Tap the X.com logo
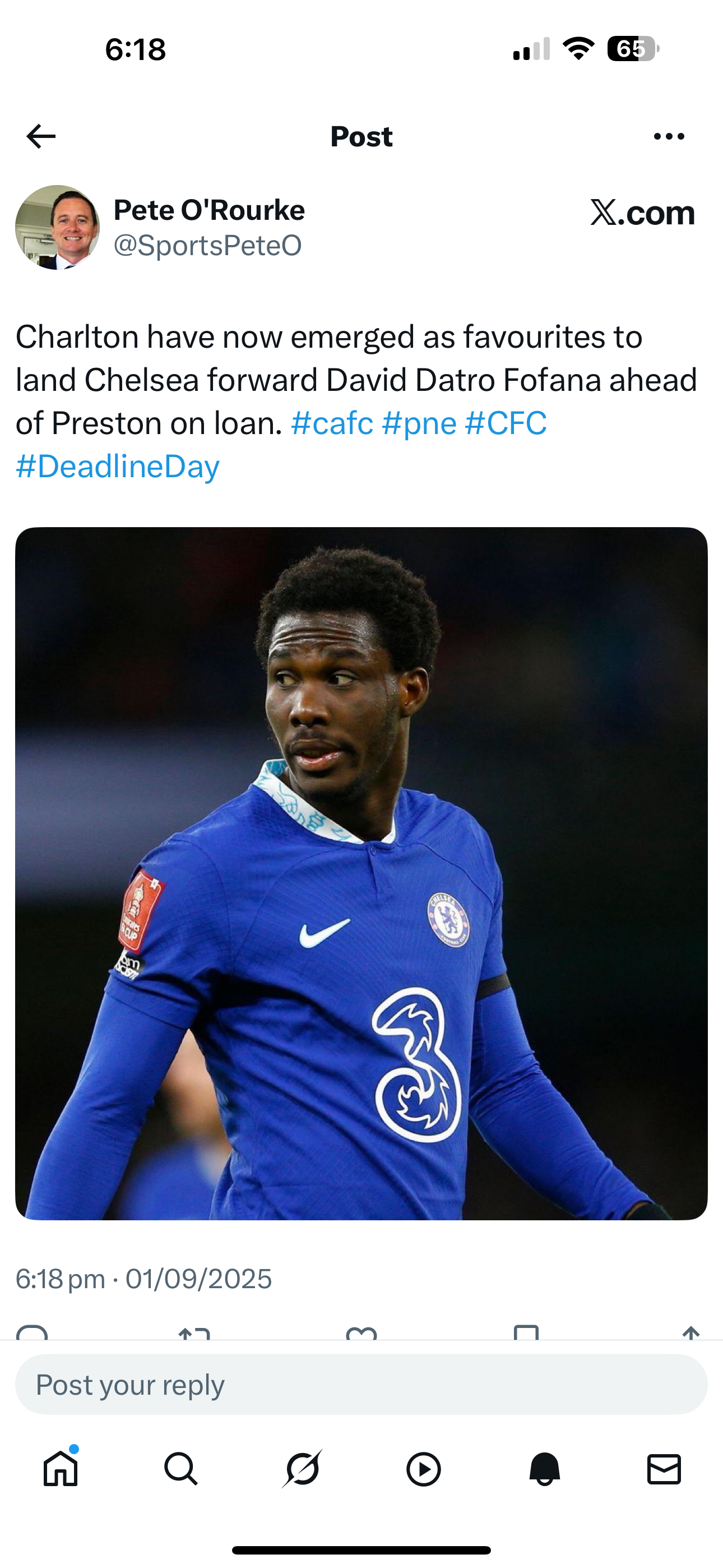Viewport: 723px width, 1568px height. tap(642, 213)
